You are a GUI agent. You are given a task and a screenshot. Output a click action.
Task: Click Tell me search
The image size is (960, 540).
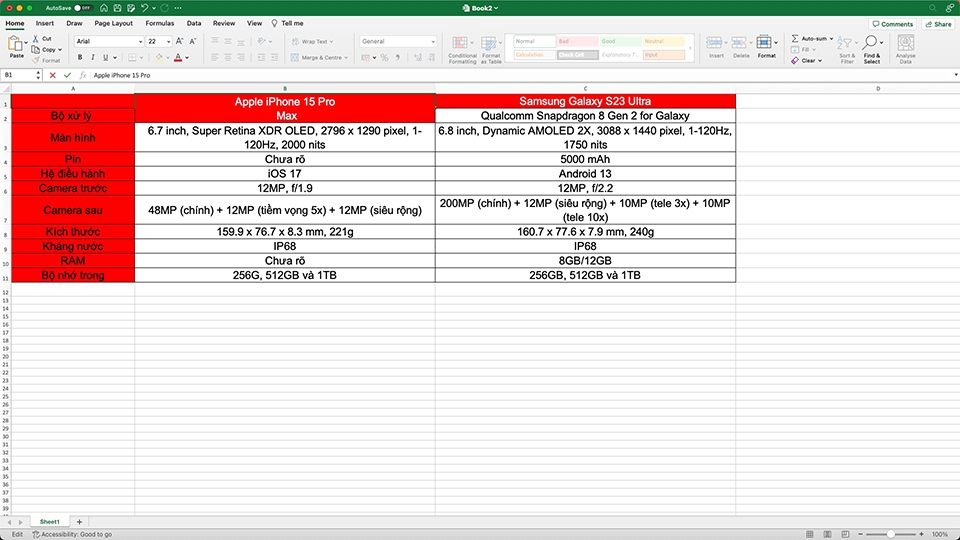287,23
